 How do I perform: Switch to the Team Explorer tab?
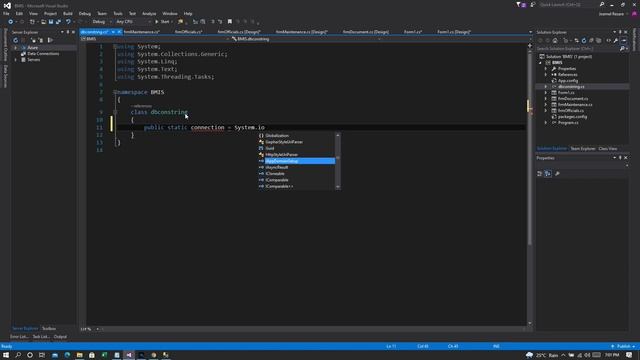(583, 149)
